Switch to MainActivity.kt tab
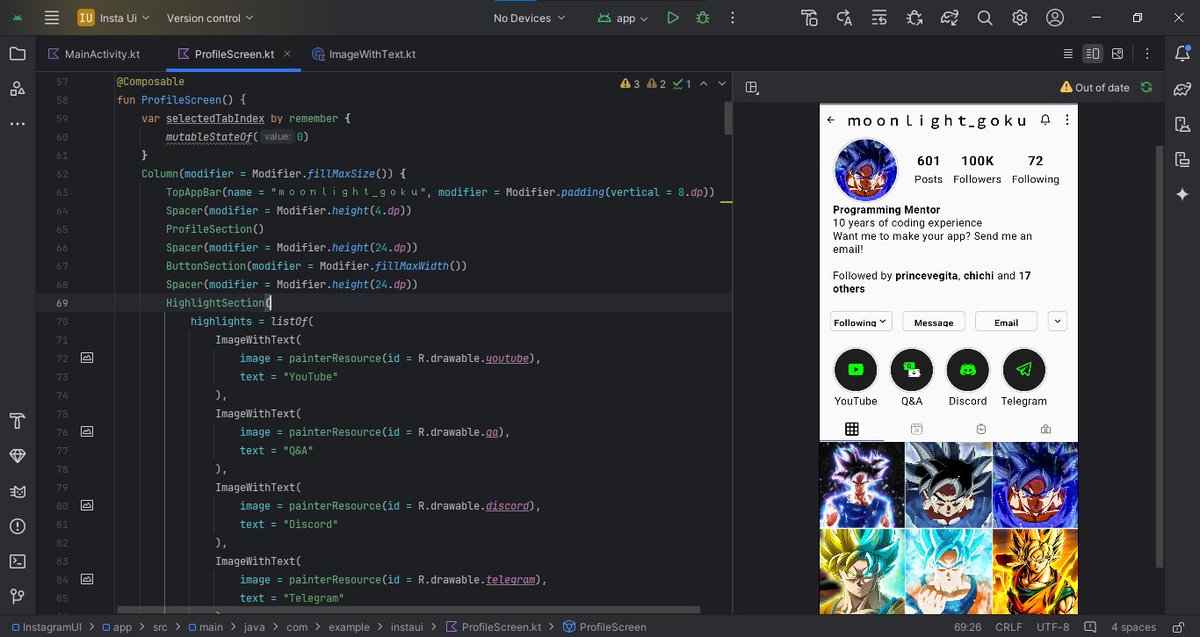The image size is (1200, 637). [x=93, y=54]
